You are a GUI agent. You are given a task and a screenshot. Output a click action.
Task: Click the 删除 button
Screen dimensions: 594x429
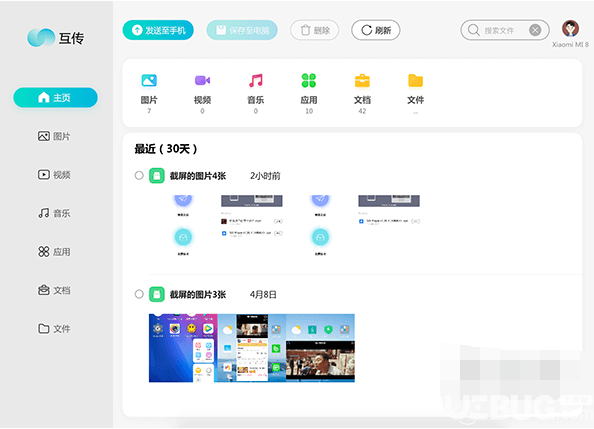tap(314, 30)
